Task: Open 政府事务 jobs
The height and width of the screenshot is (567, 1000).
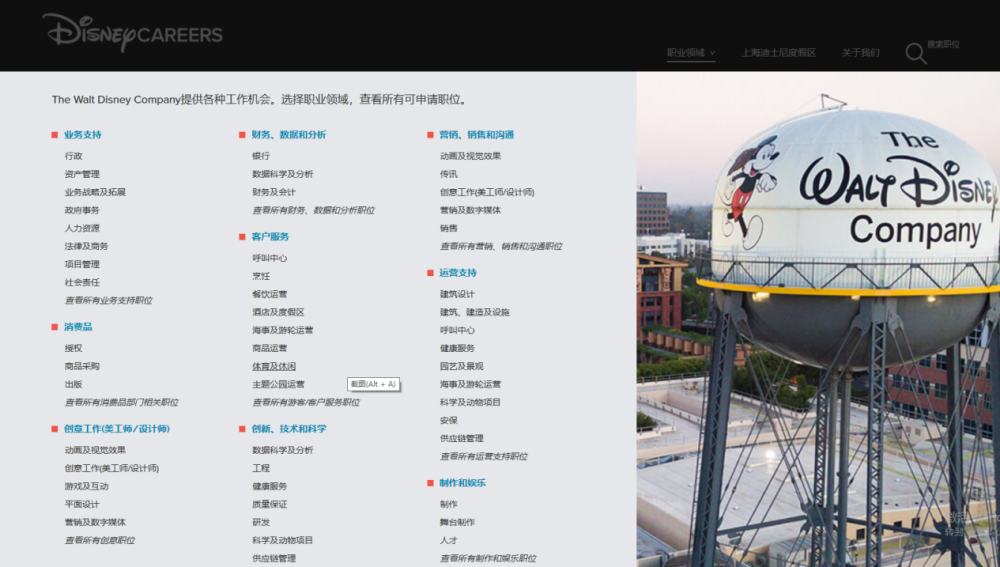Action: 82,210
